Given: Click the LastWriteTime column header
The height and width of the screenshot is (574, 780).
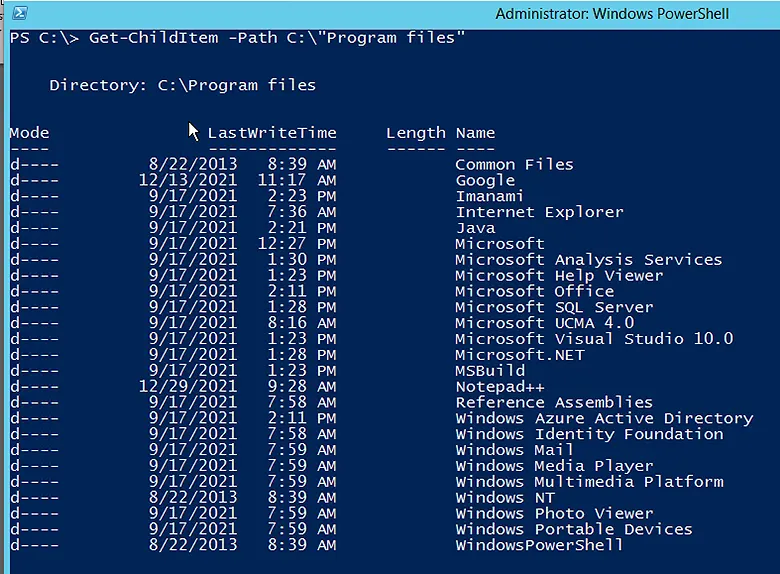Looking at the screenshot, I should (x=272, y=133).
